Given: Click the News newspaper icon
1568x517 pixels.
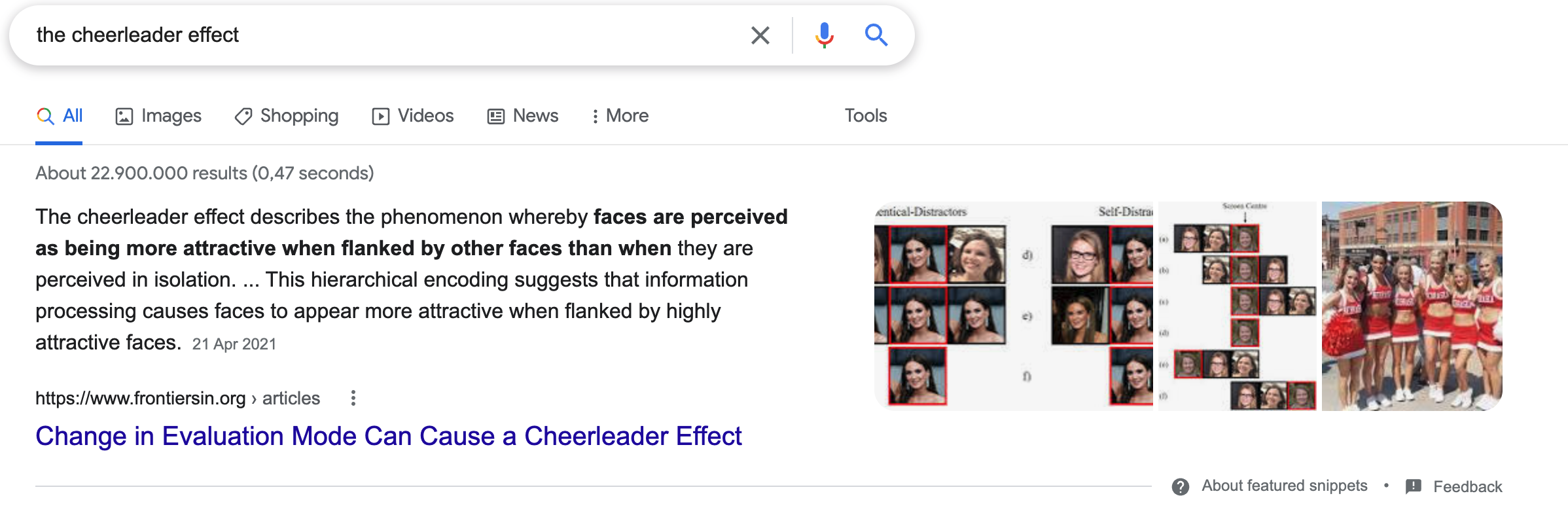Looking at the screenshot, I should pos(496,116).
